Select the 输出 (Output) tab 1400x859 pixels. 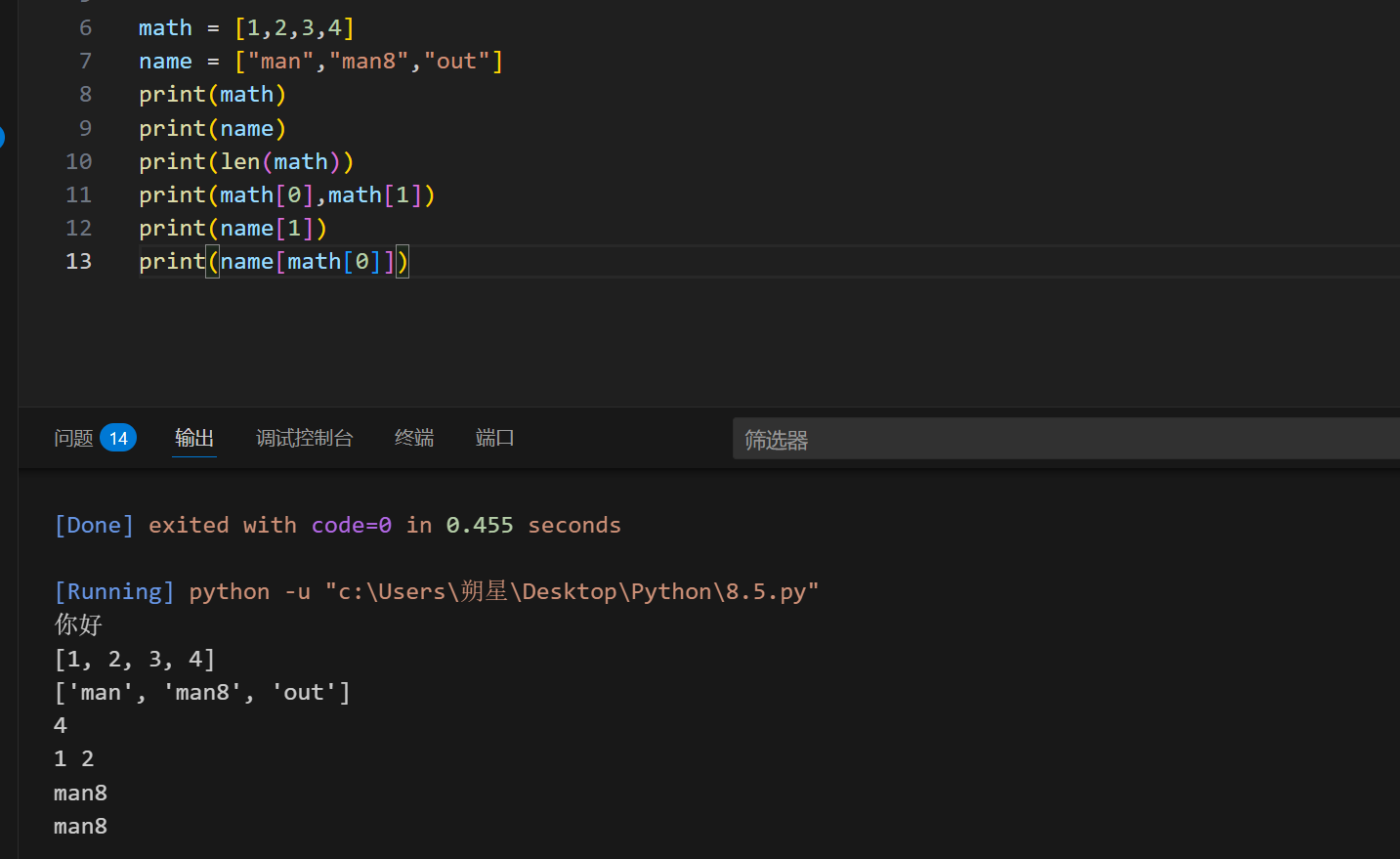194,438
